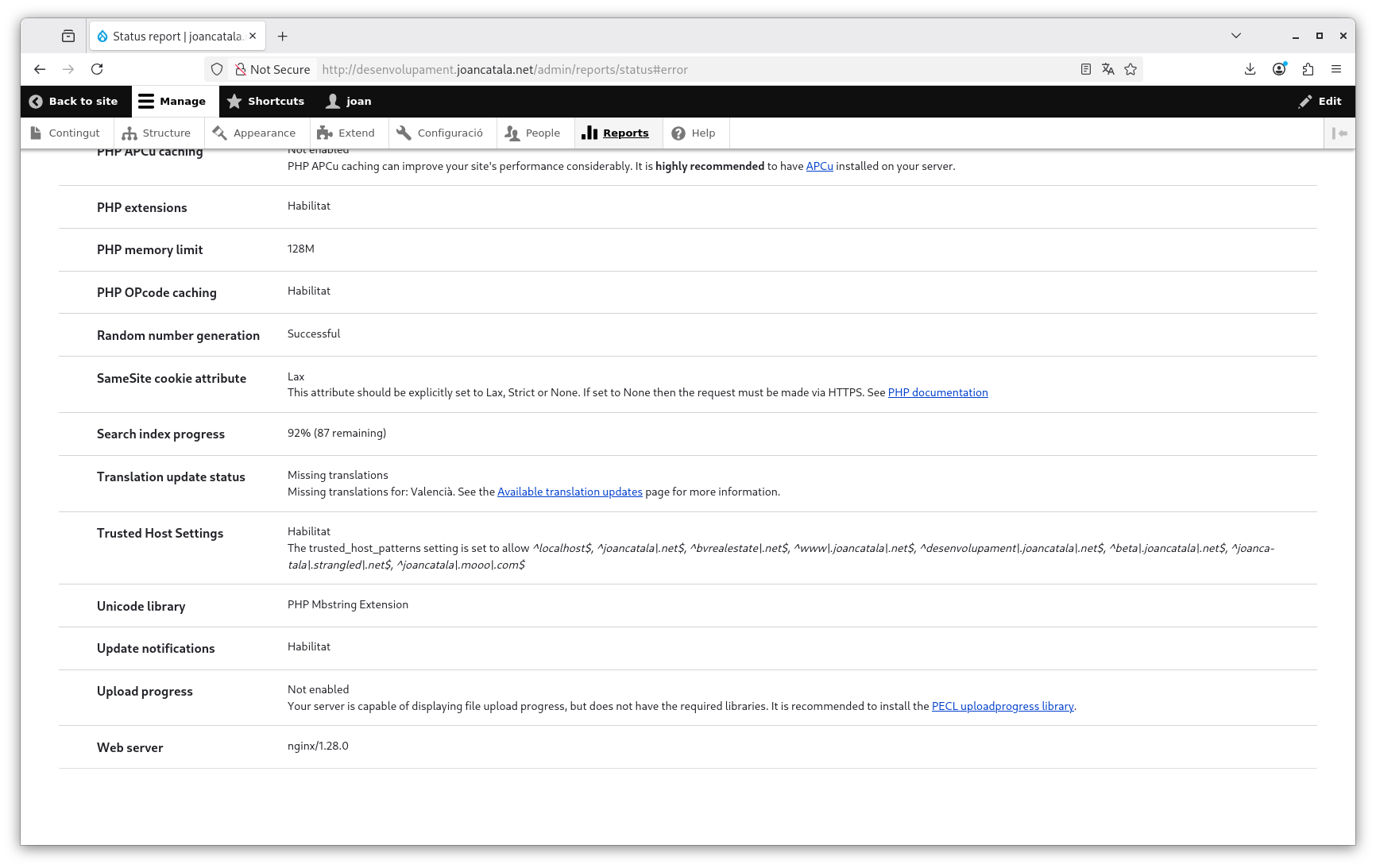Reload the current page
This screenshot has width=1376, height=868.
point(96,69)
